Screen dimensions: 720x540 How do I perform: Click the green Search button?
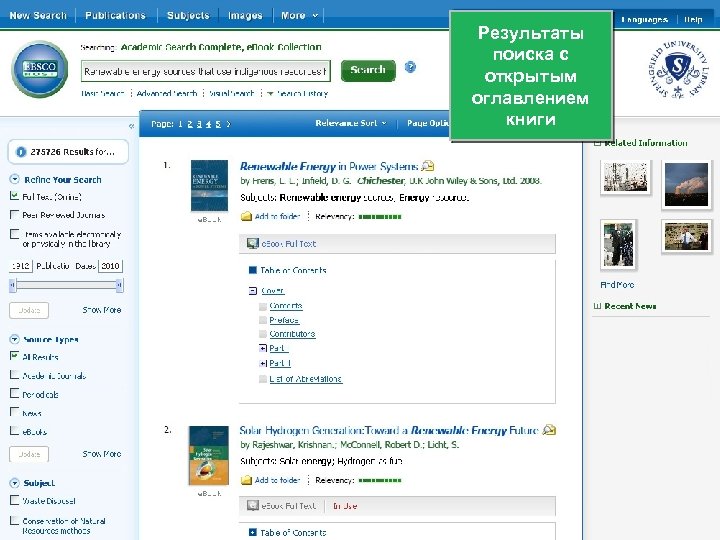368,70
